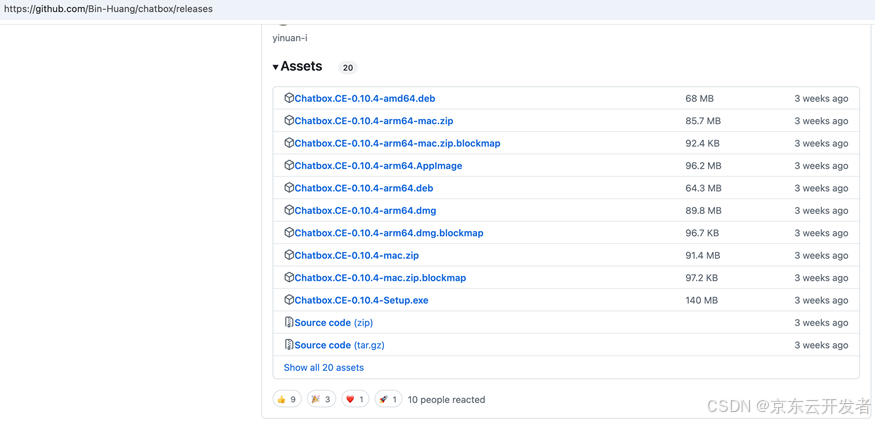Download Chatbox.CE-0.10.4-arm64.AppImage
Viewport: 875px width, 421px height.
378,166
